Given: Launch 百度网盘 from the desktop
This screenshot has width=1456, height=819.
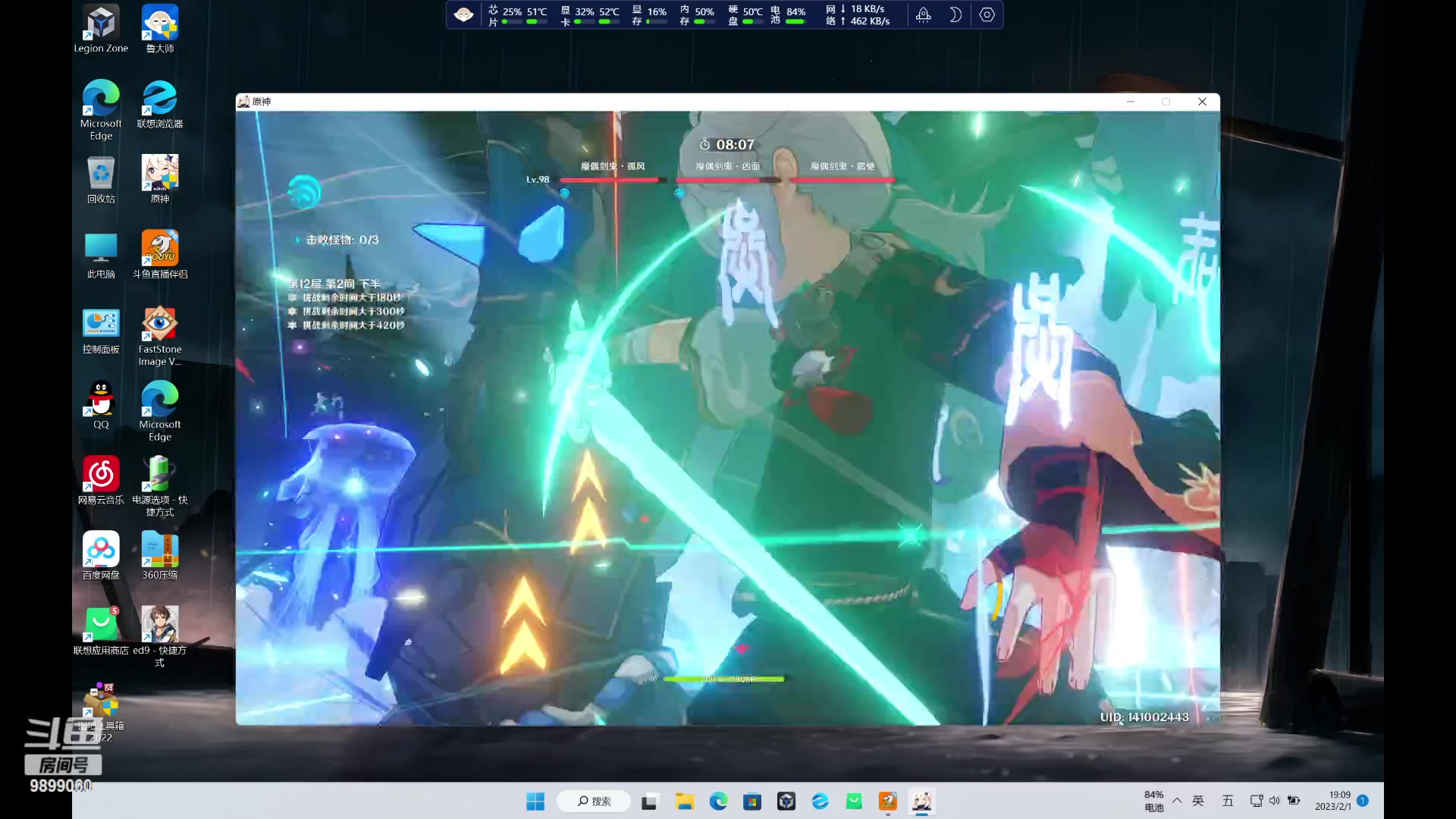Looking at the screenshot, I should click(x=101, y=555).
